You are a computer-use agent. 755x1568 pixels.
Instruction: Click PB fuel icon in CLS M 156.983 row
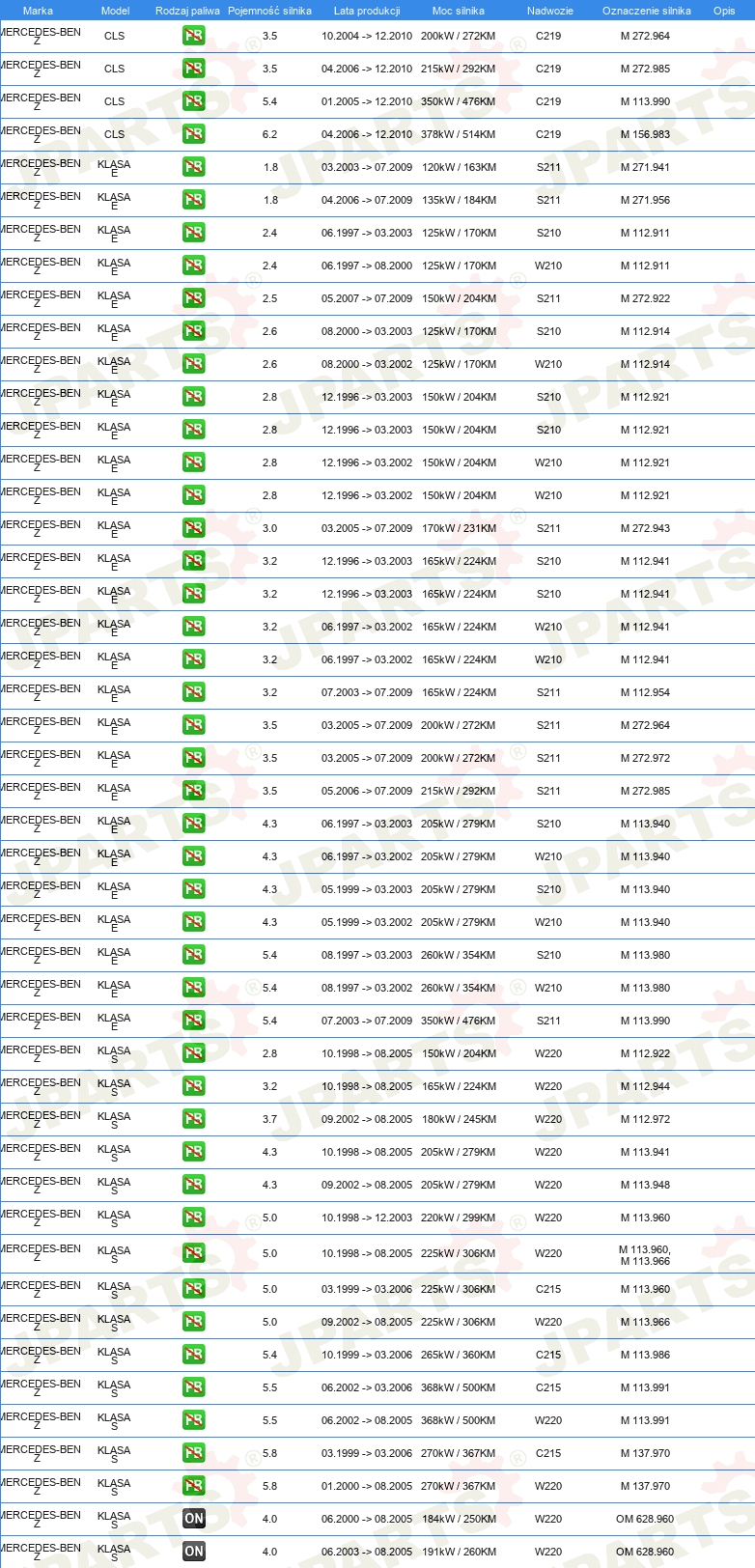[193, 135]
